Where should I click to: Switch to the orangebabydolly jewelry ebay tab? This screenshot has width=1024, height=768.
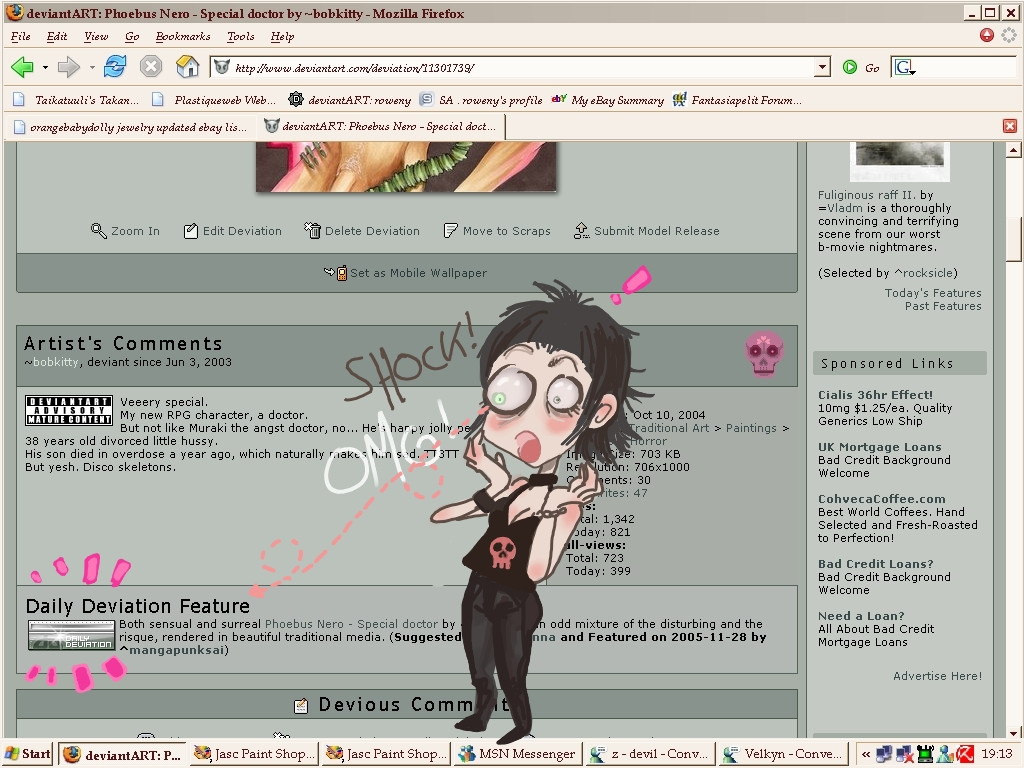tap(130, 127)
